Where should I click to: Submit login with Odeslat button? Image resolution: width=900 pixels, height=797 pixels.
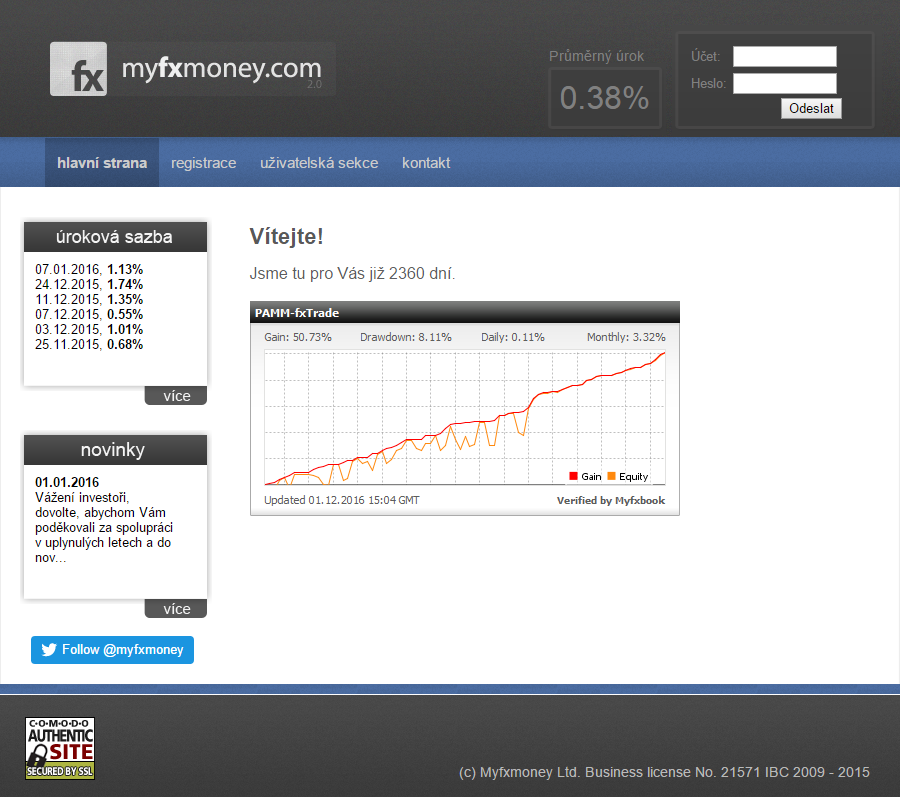click(x=811, y=108)
